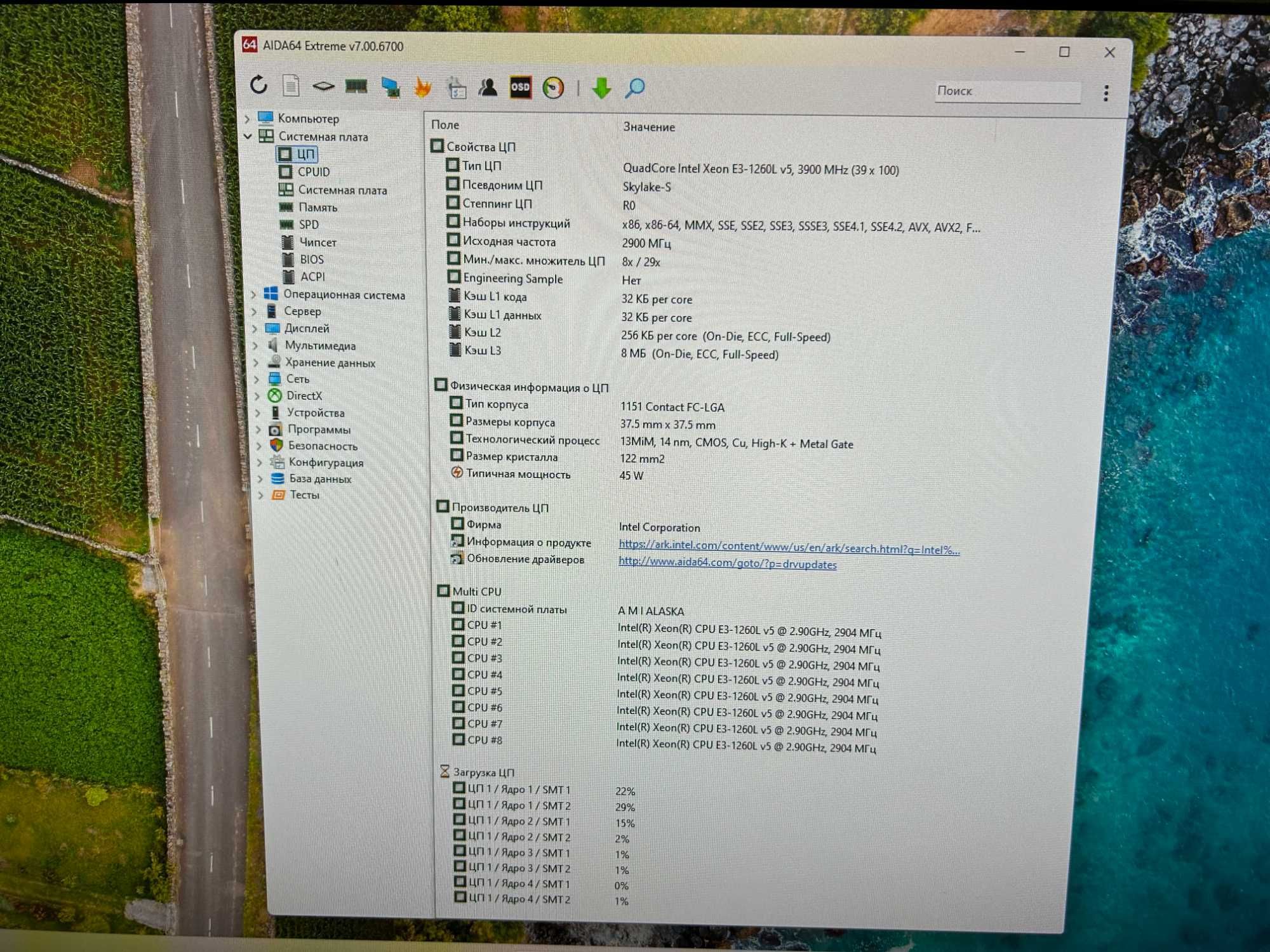Image resolution: width=1270 pixels, height=952 pixels.
Task: Open the gauge benchmark icon
Action: 553,88
